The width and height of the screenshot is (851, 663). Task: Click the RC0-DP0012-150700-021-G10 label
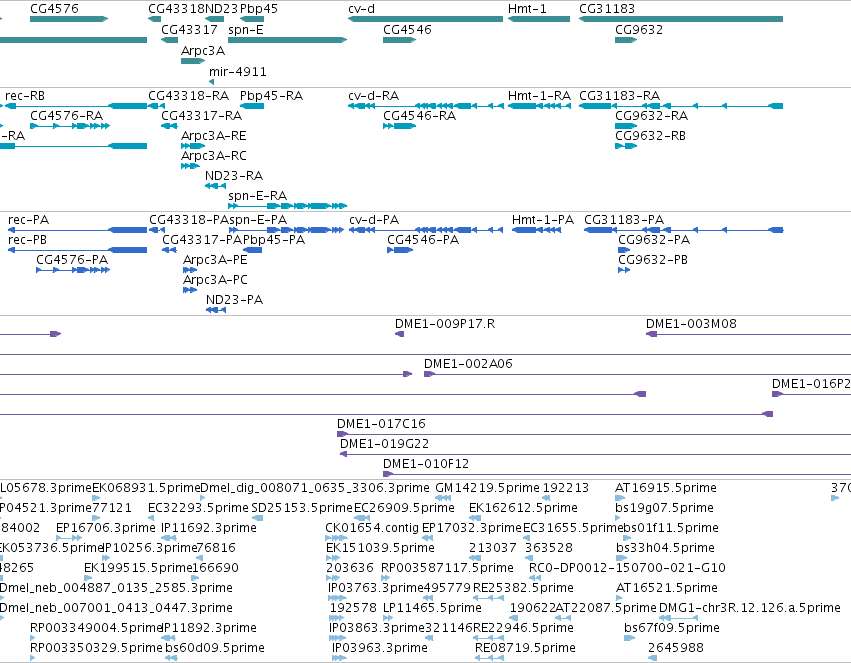pos(627,568)
